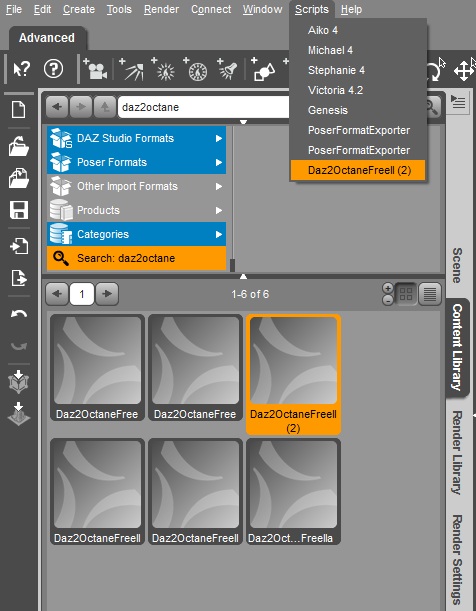This screenshot has height=611, width=476.
Task: Undo the last action
Action: 19,314
